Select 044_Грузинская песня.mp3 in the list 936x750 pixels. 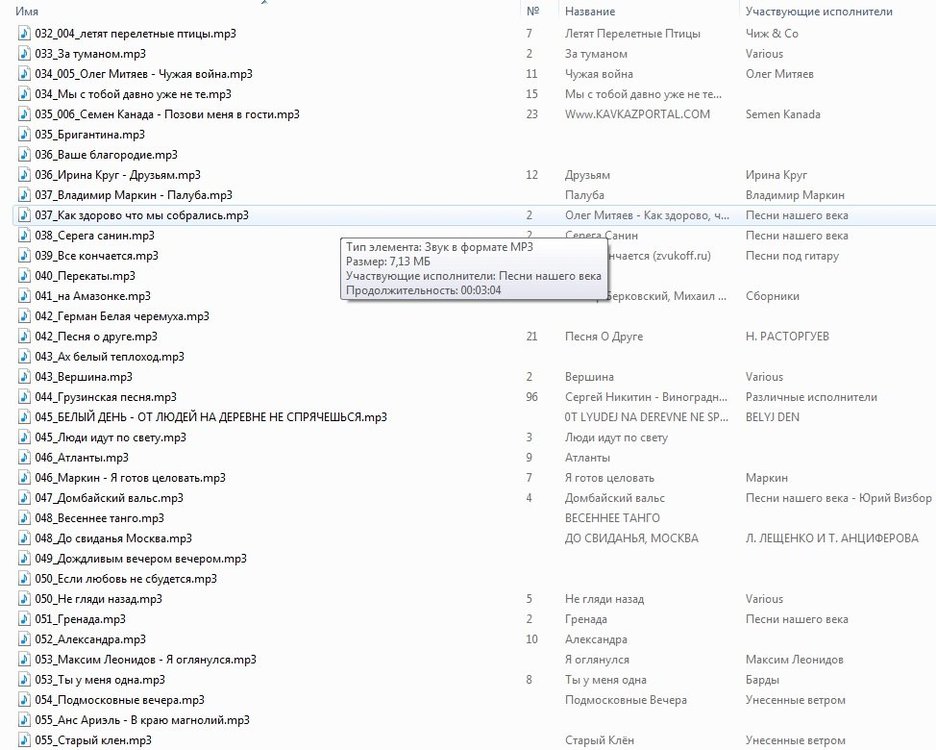point(105,397)
